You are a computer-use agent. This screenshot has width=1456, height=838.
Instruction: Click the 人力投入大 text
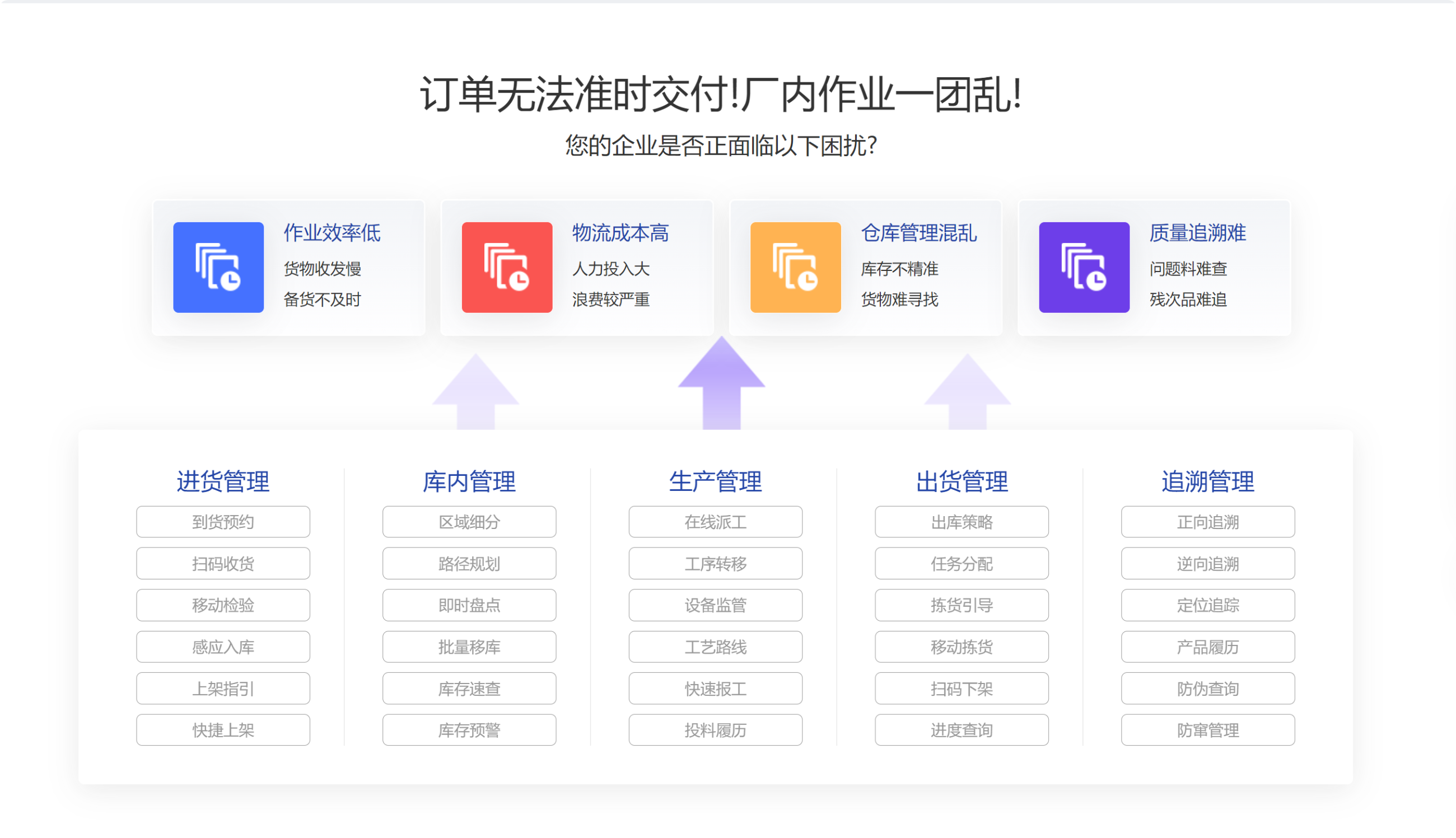pyautogui.click(x=610, y=269)
